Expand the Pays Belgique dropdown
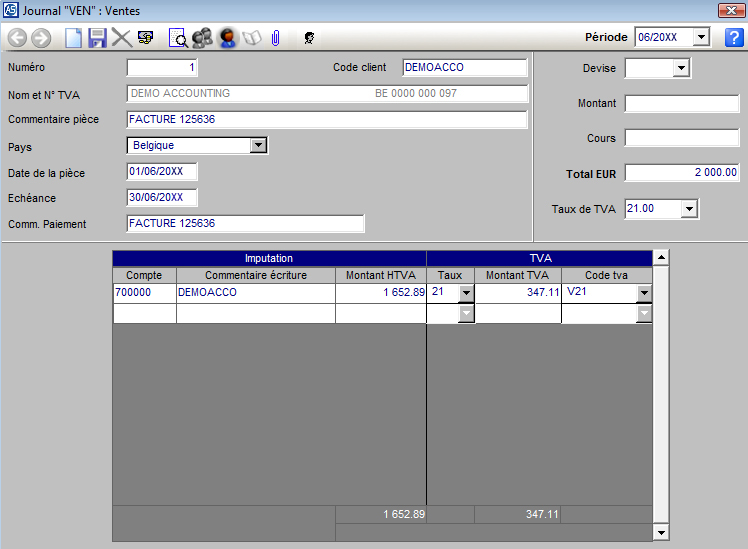The height and width of the screenshot is (549, 748). pyautogui.click(x=258, y=145)
